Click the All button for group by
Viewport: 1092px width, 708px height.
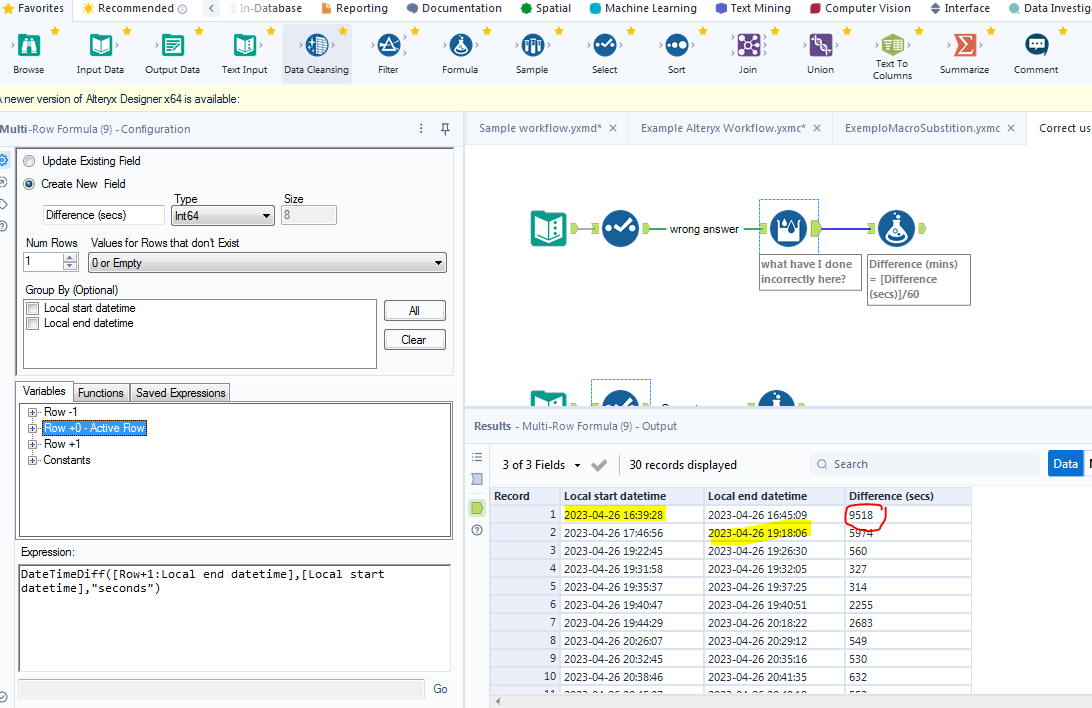tap(414, 311)
